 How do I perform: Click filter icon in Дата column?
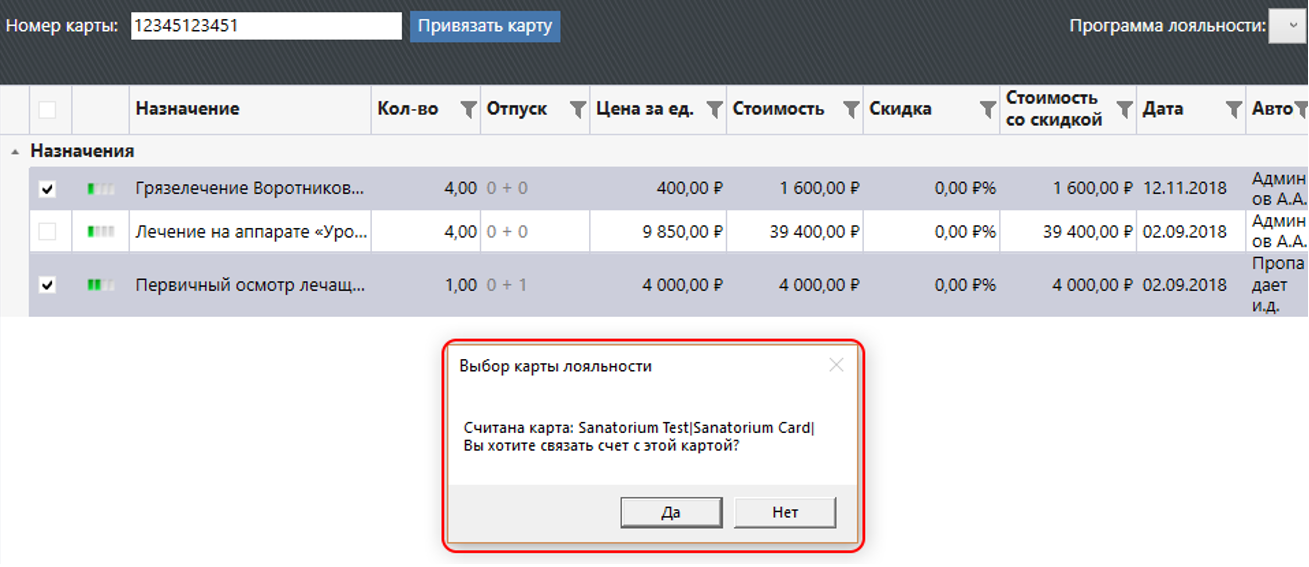1235,110
